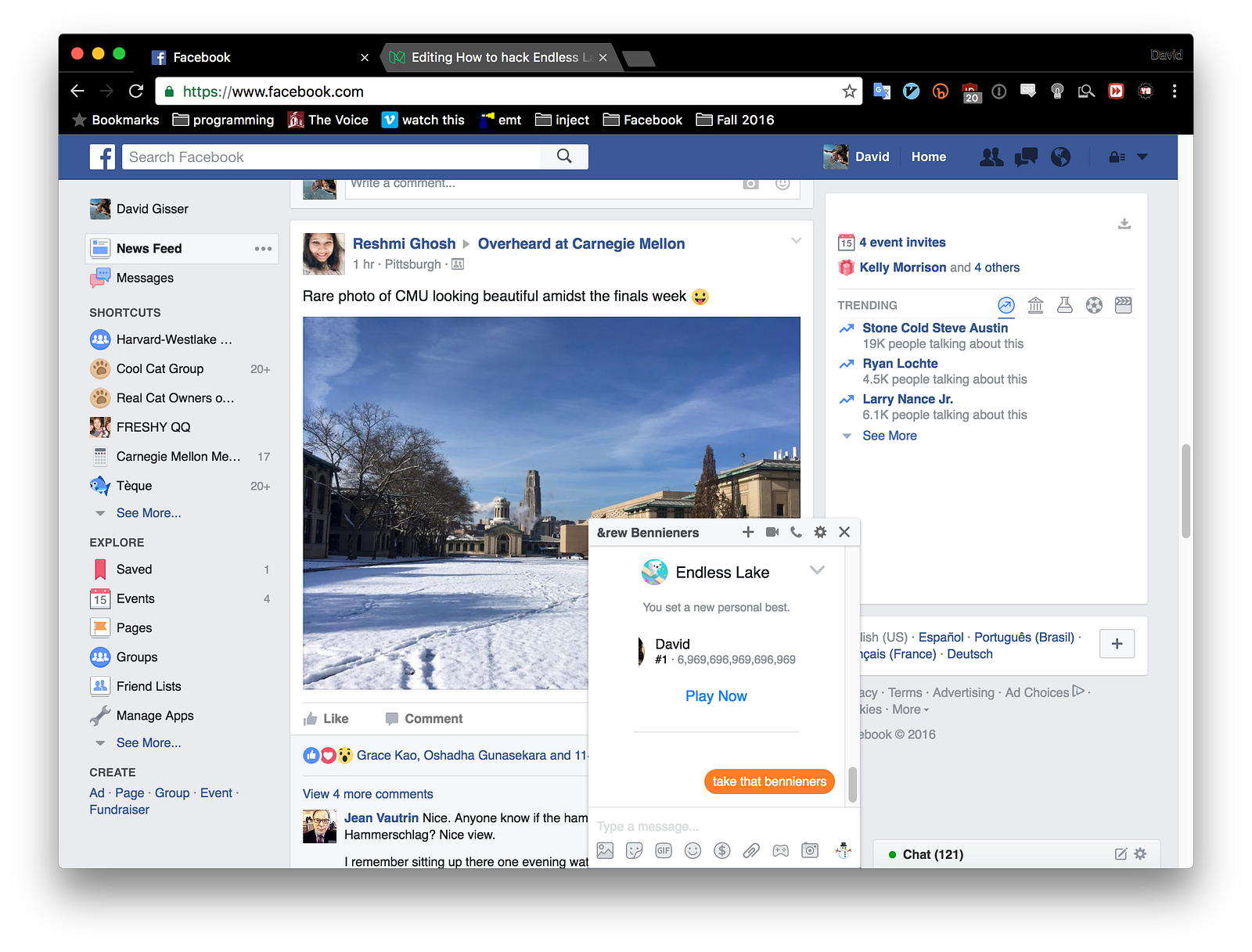Viewport: 1252px width, 952px height.
Task: Open the friend requests icon
Action: pos(991,157)
